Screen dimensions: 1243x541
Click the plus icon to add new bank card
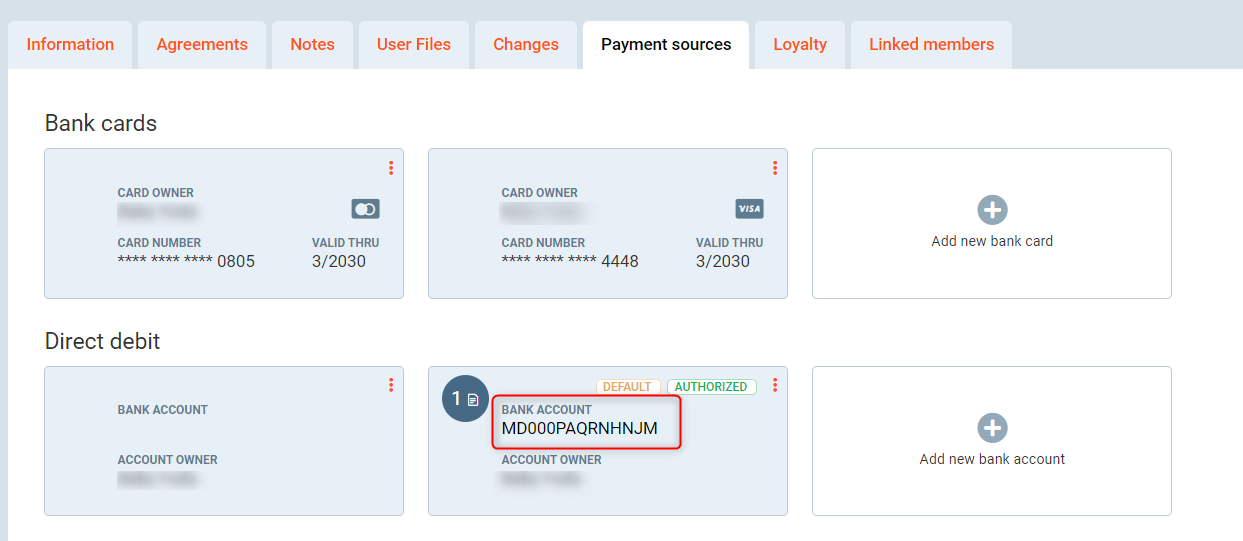[992, 210]
